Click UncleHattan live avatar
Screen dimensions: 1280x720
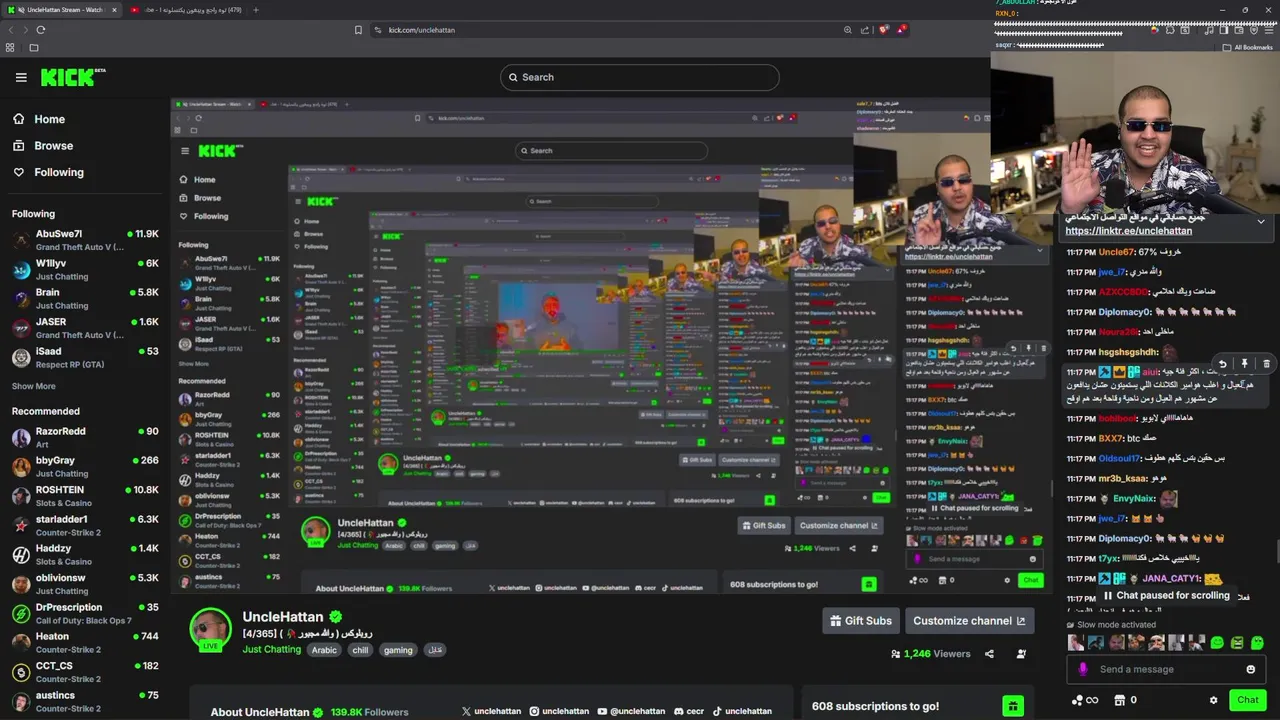click(210, 629)
